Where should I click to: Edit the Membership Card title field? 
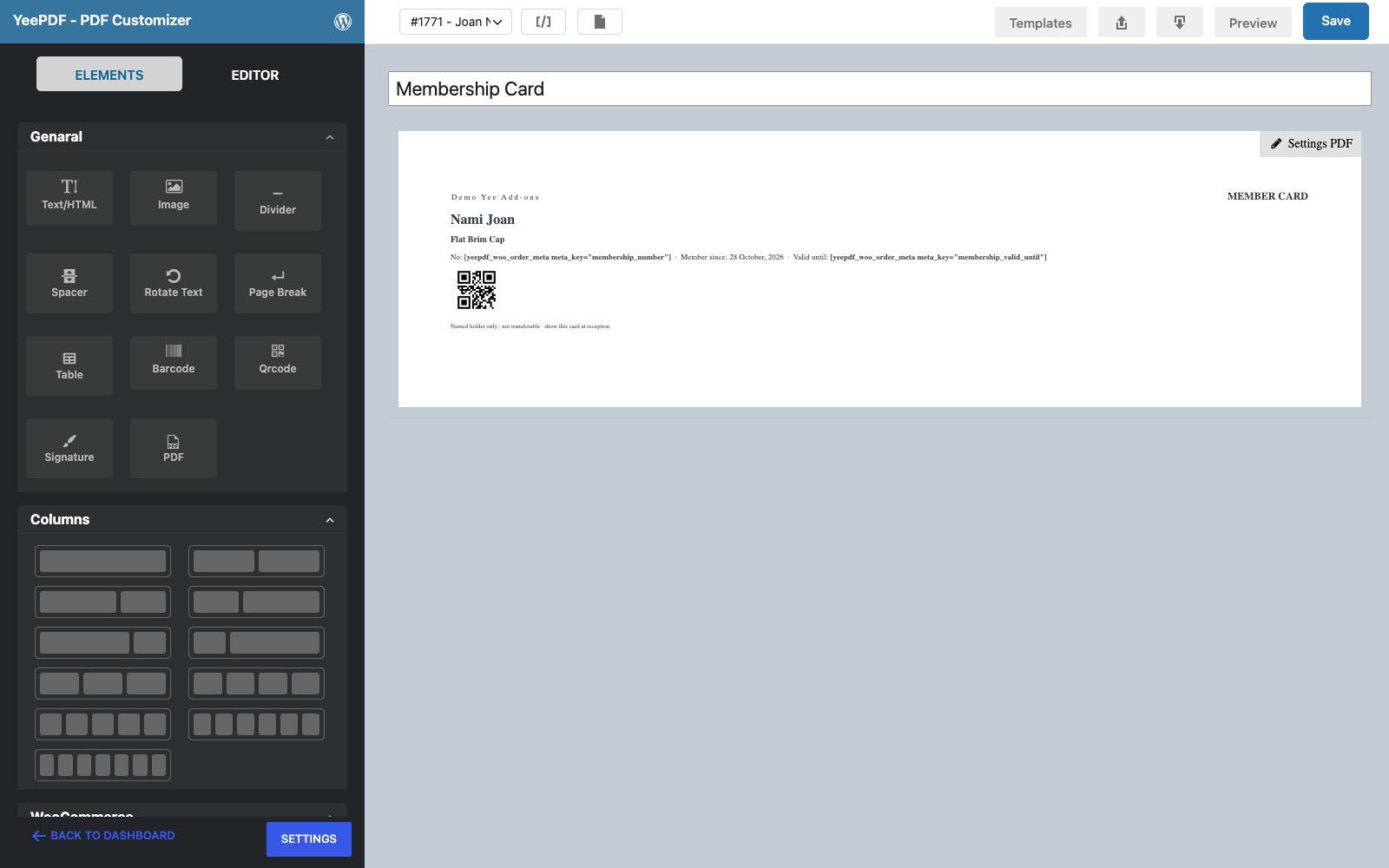coord(879,89)
